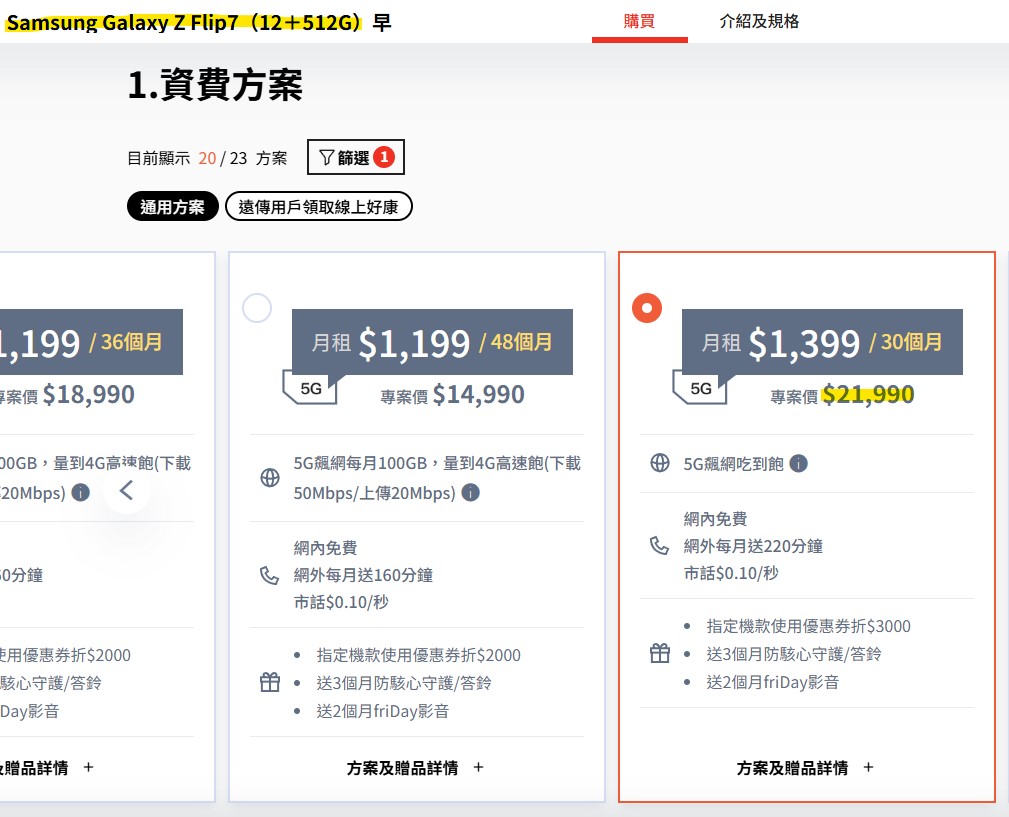Screen dimensions: 1009x817
Task: Click 送3個月防駭心守護/答鈴 in 30個月 plan
Action: click(x=793, y=654)
